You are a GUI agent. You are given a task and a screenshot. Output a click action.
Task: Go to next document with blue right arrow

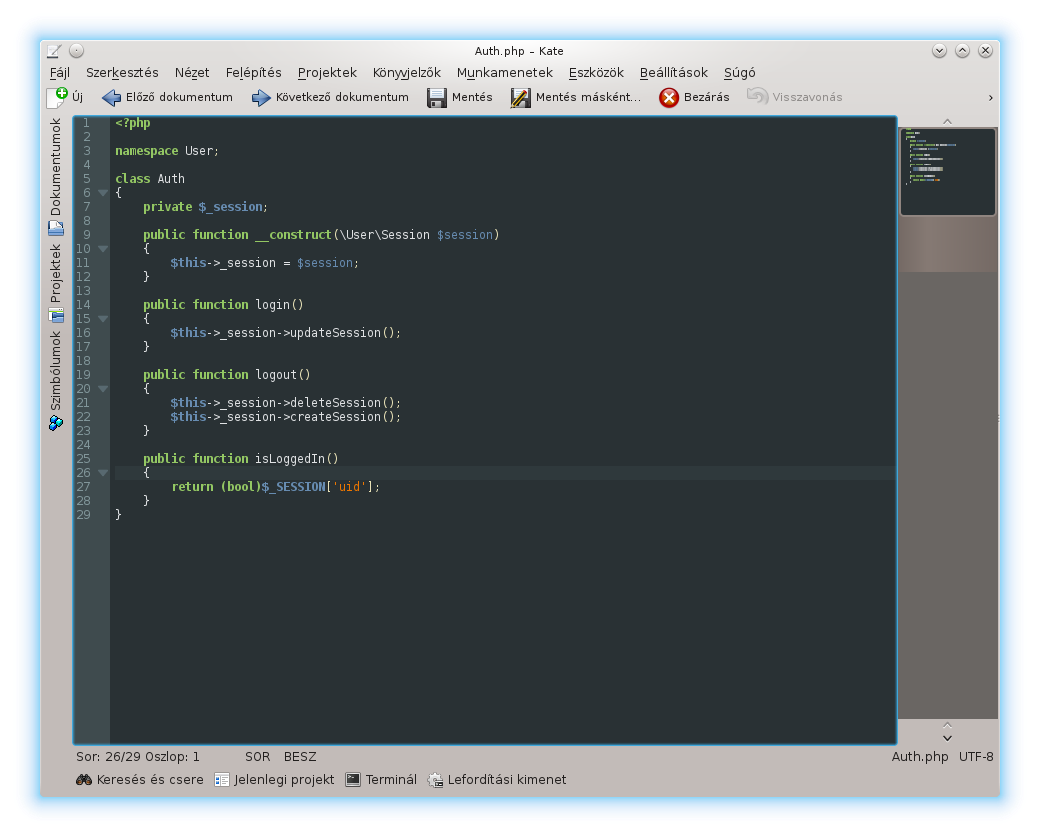pos(261,97)
